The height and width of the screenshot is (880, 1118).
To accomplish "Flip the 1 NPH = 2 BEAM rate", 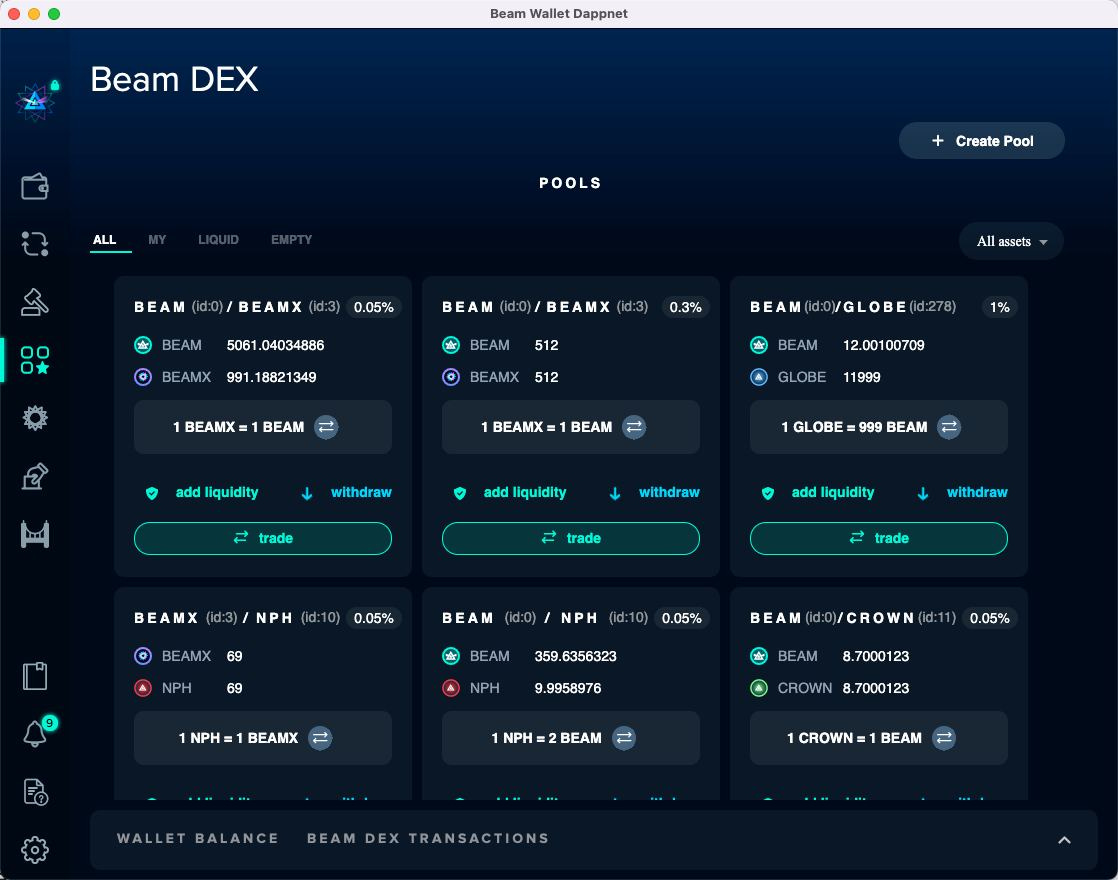I will 624,738.
